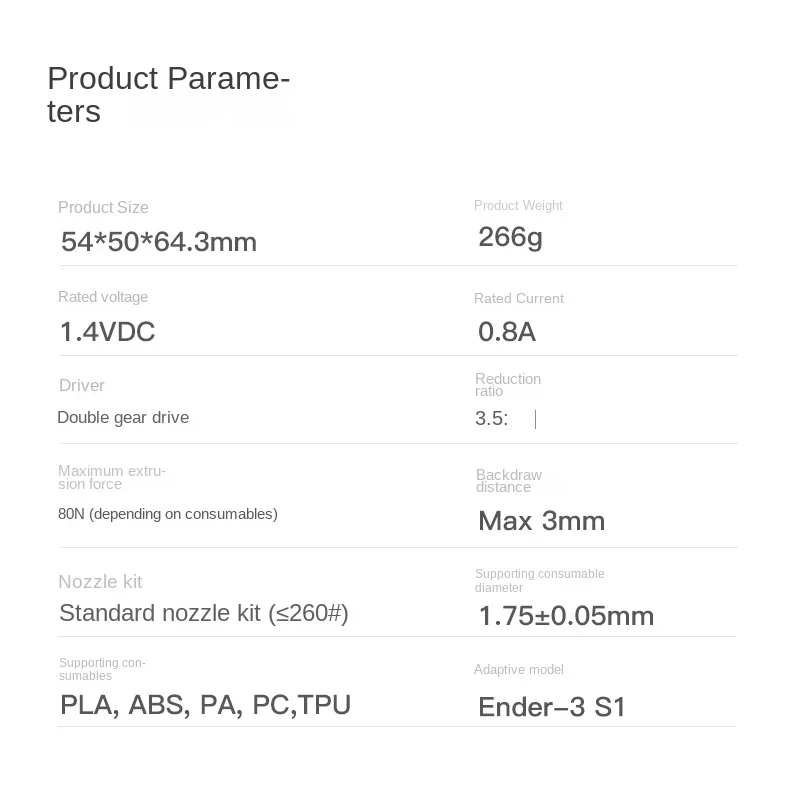Select the Standard nozzle kit text
Image resolution: width=790 pixels, height=789 pixels.
click(x=204, y=613)
